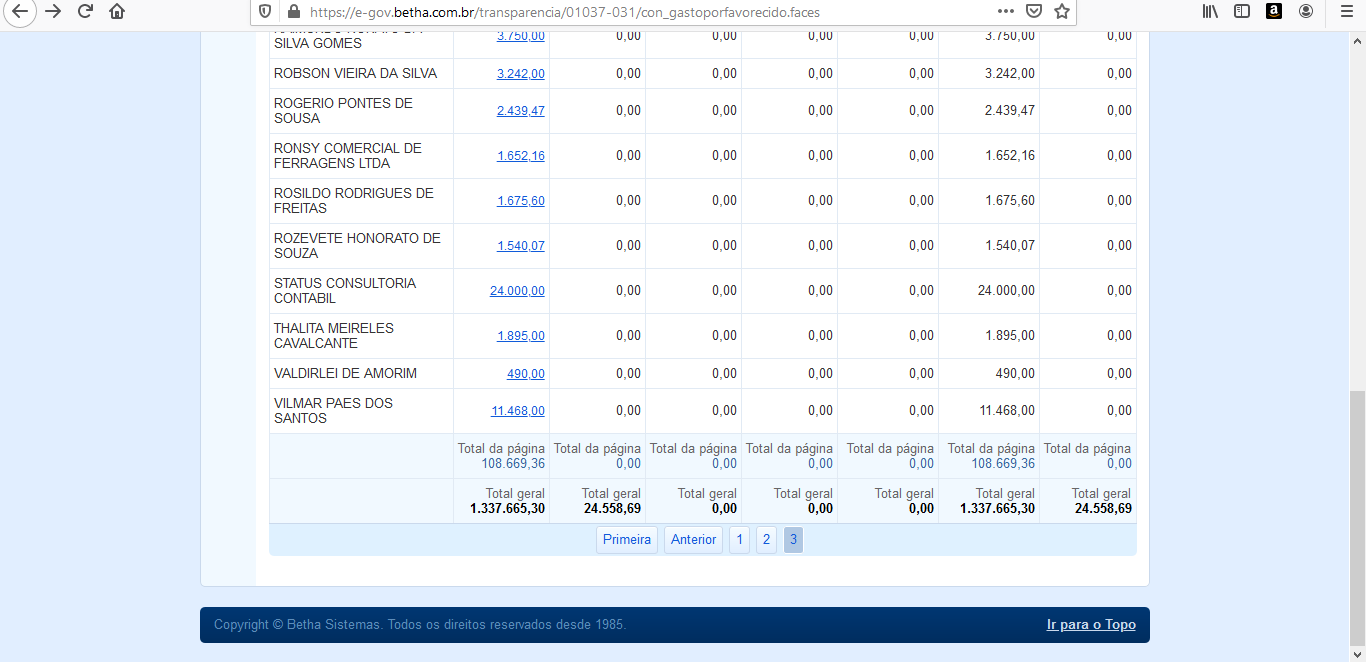Open the 11.468,00 VILMAR PAES link
Screen dimensions: 1366x662
pos(518,411)
